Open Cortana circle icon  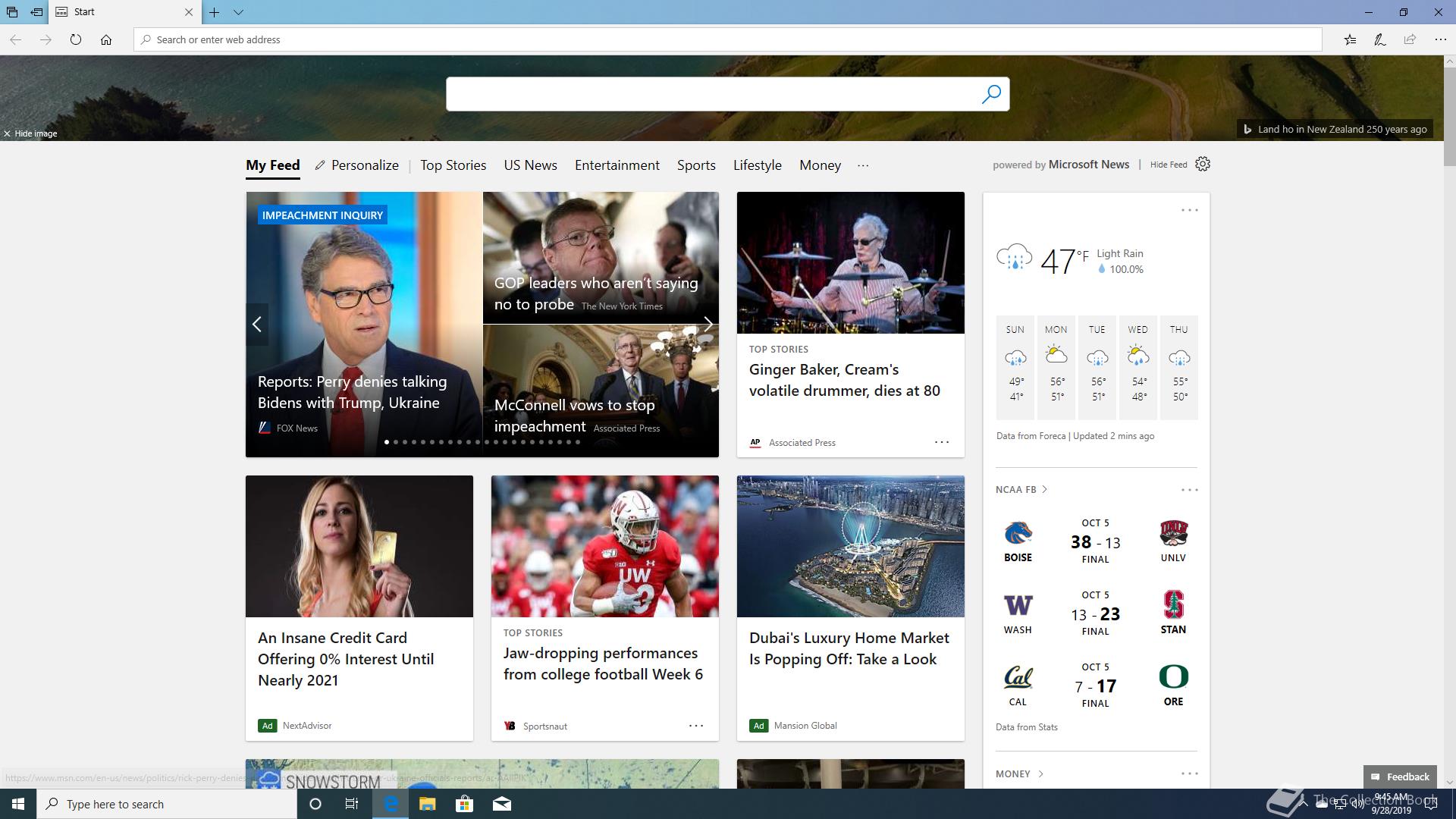click(x=315, y=804)
